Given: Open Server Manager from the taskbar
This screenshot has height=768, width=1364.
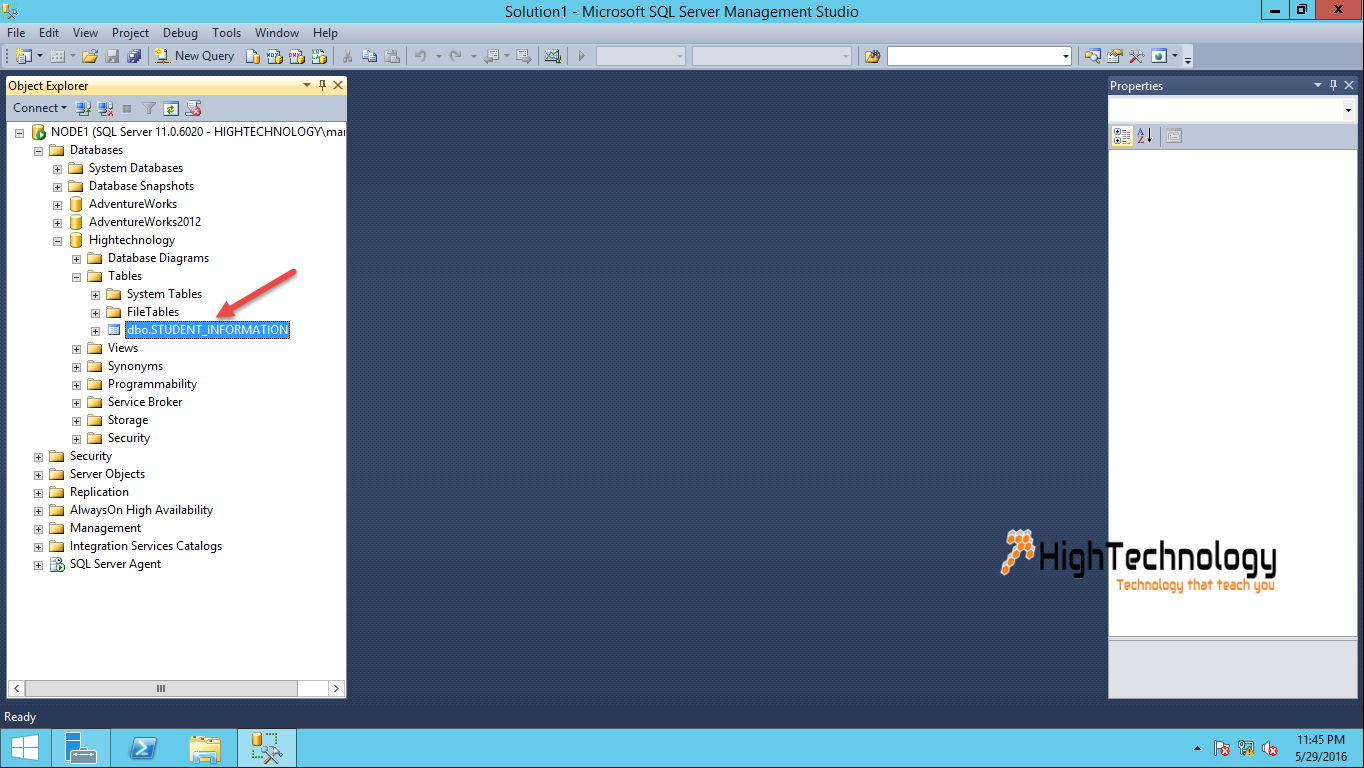Looking at the screenshot, I should coord(80,747).
